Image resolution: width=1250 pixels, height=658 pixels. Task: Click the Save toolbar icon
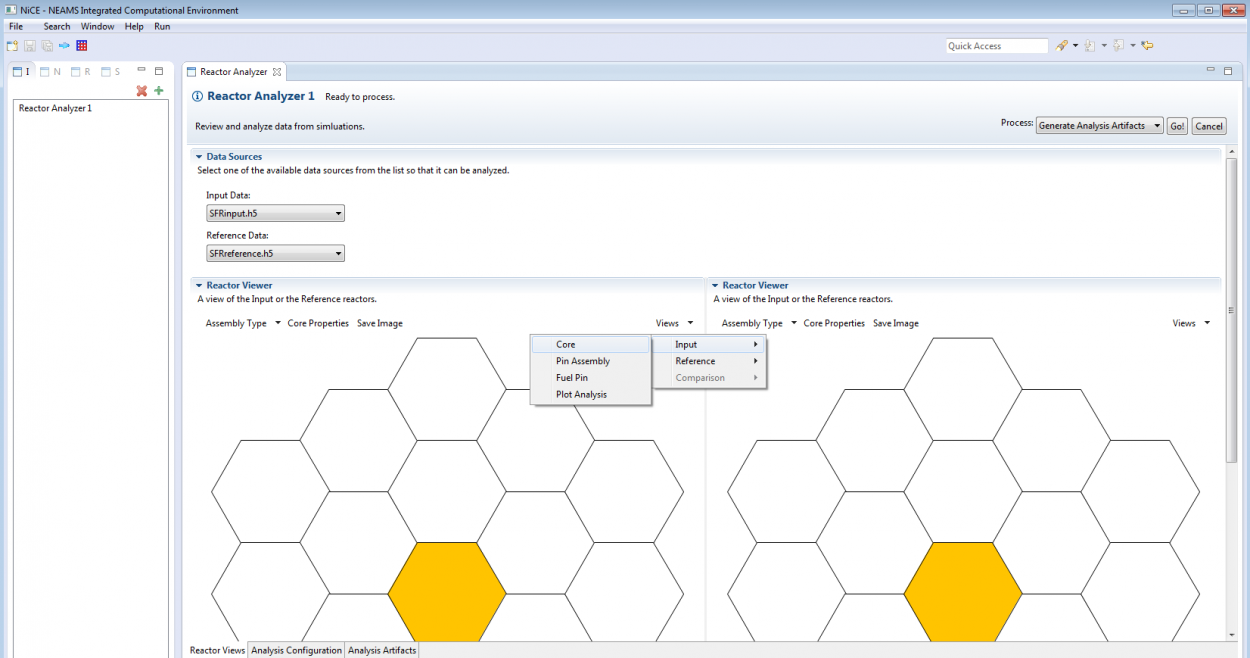tap(30, 46)
